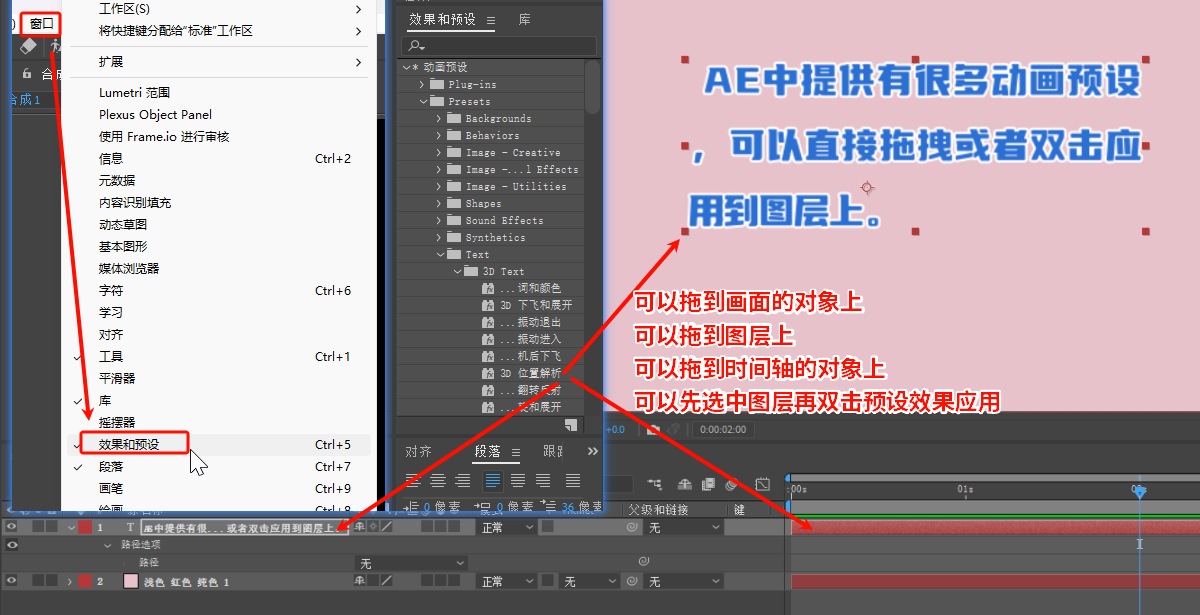Viewport: 1200px width, 615px height.
Task: Click the red label color of layer 1
Action: click(x=85, y=526)
